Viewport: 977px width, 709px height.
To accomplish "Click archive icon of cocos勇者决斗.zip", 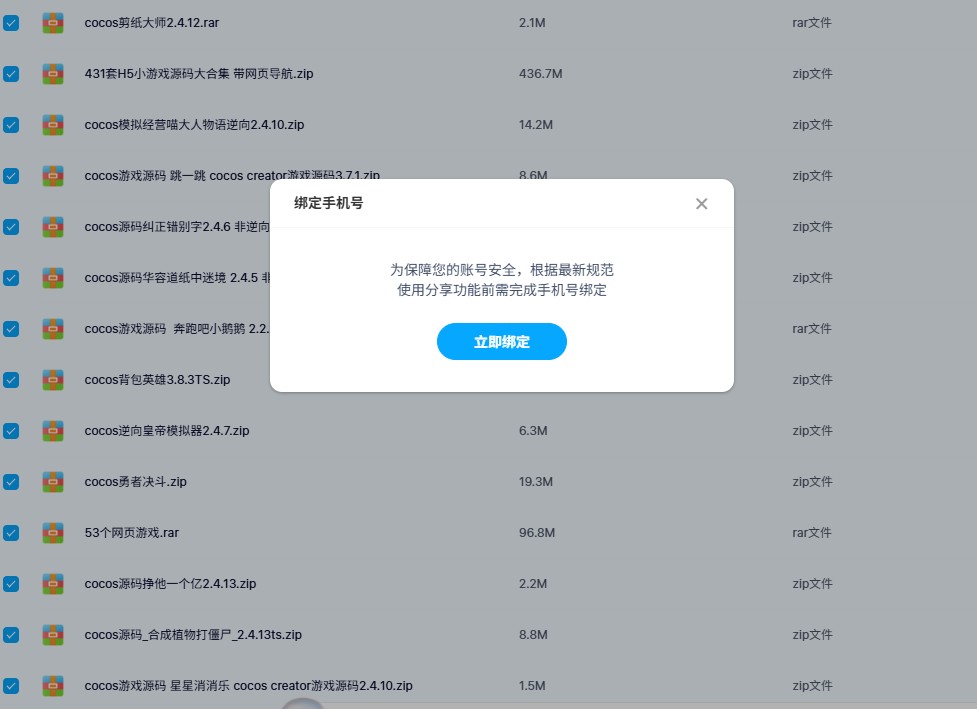I will 53,482.
